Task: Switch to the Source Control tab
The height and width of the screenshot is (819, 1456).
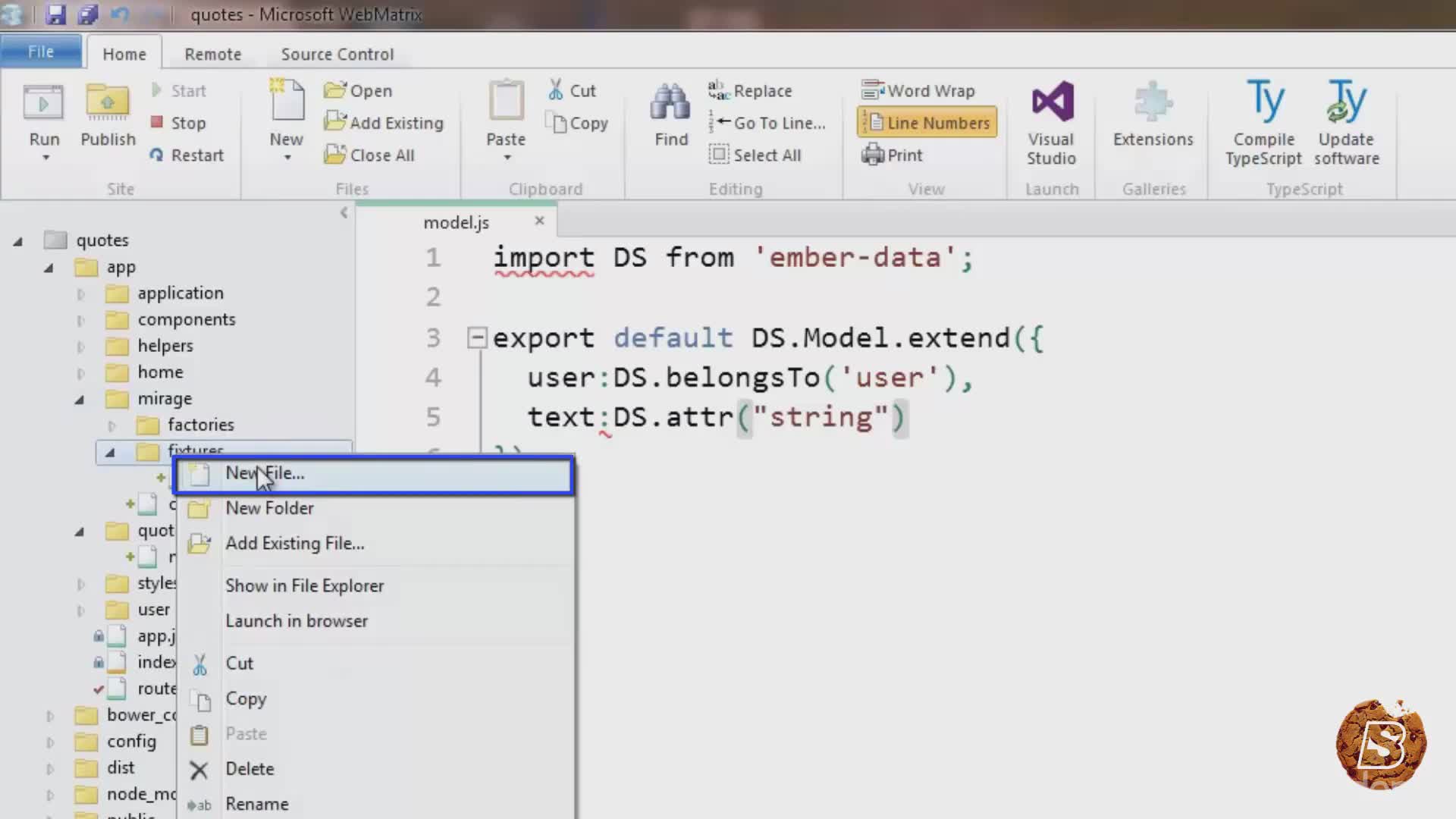Action: (x=337, y=55)
